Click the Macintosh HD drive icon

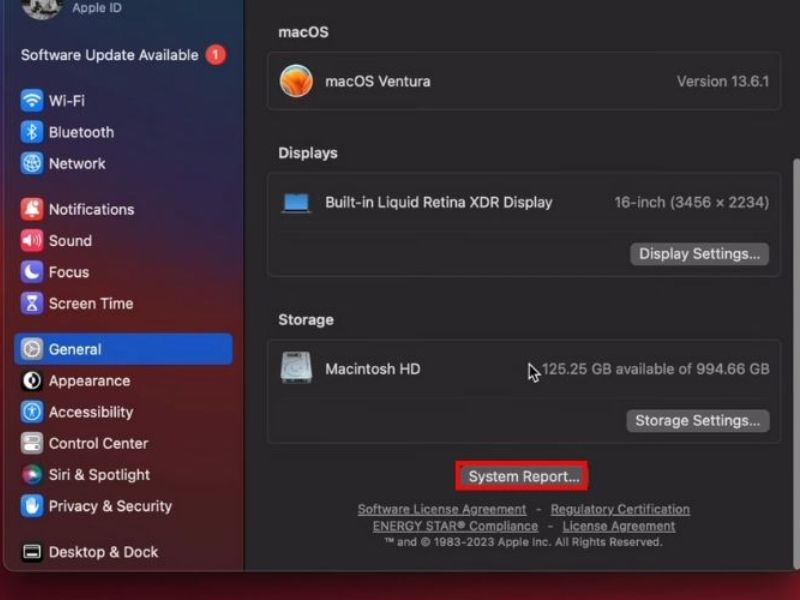pos(296,367)
